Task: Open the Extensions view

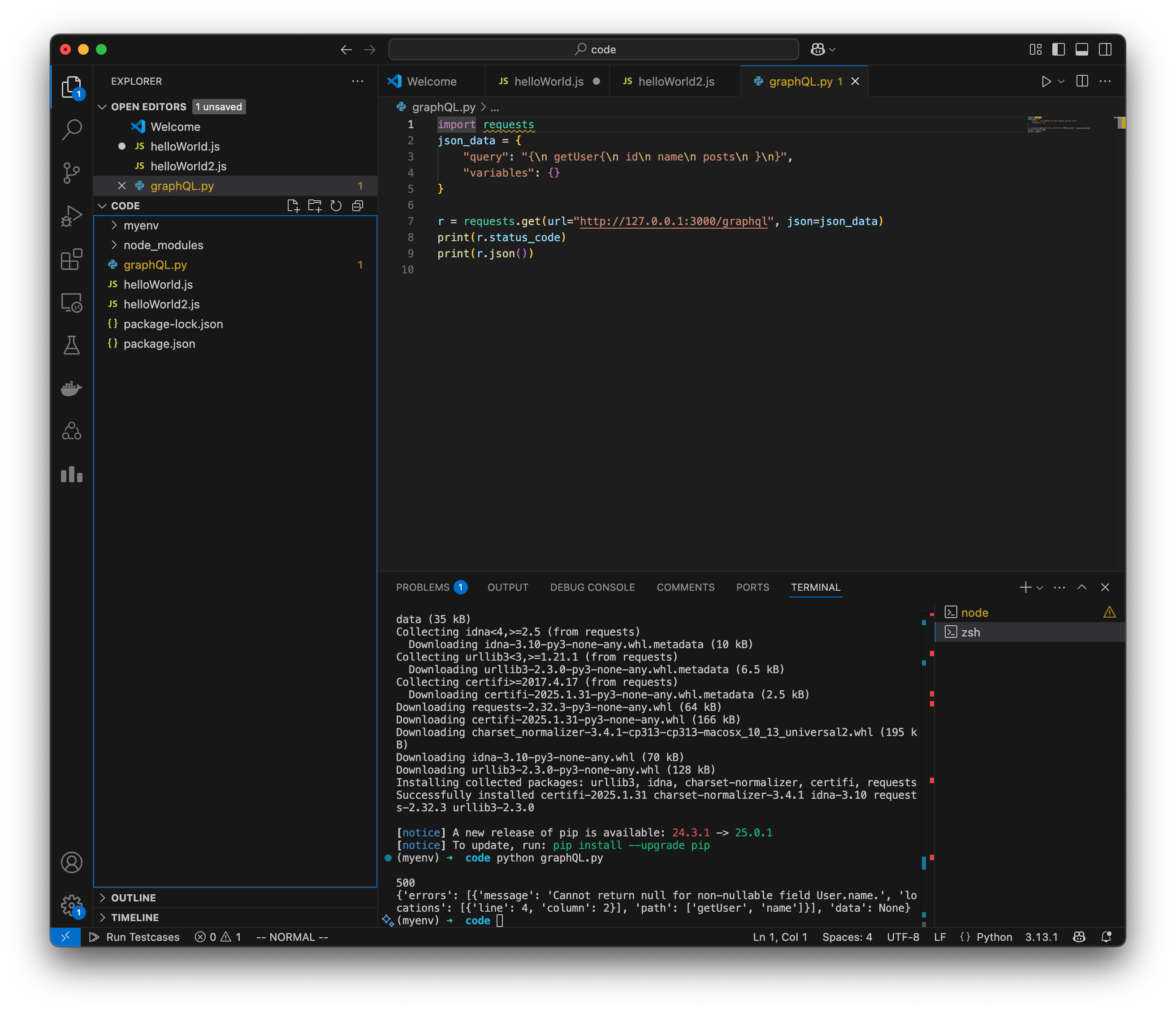Action: tap(72, 260)
